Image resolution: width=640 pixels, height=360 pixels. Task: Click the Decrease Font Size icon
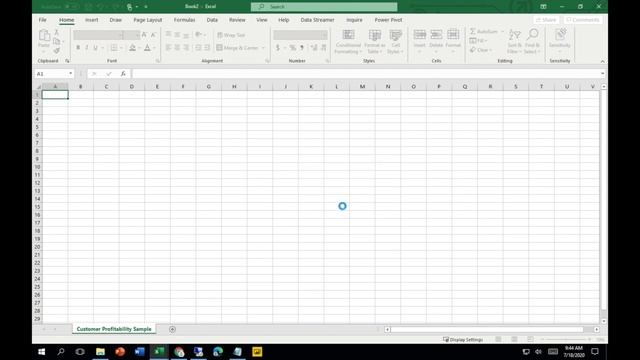[x=153, y=35]
